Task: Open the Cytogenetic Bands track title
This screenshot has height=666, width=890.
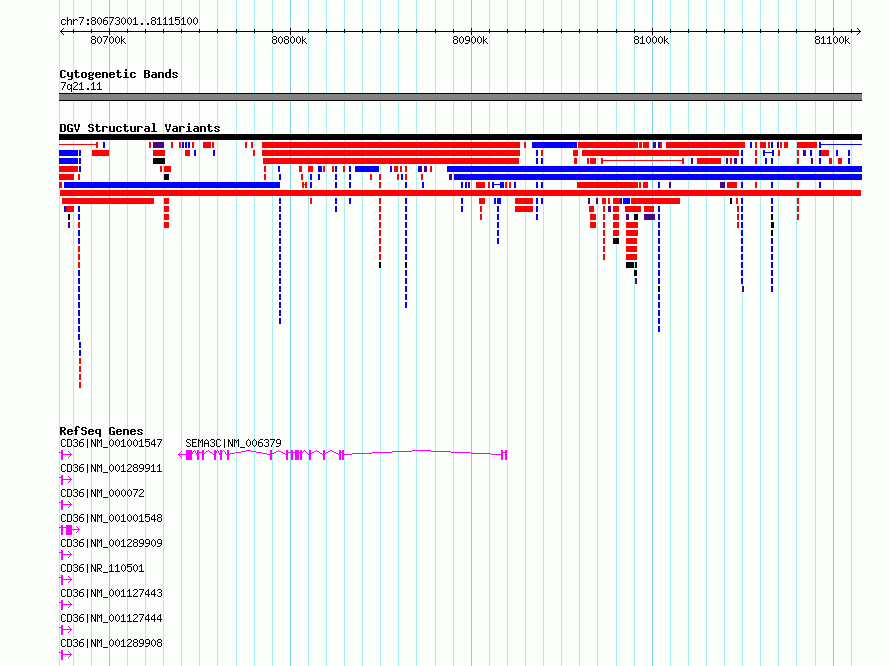Action: (119, 74)
